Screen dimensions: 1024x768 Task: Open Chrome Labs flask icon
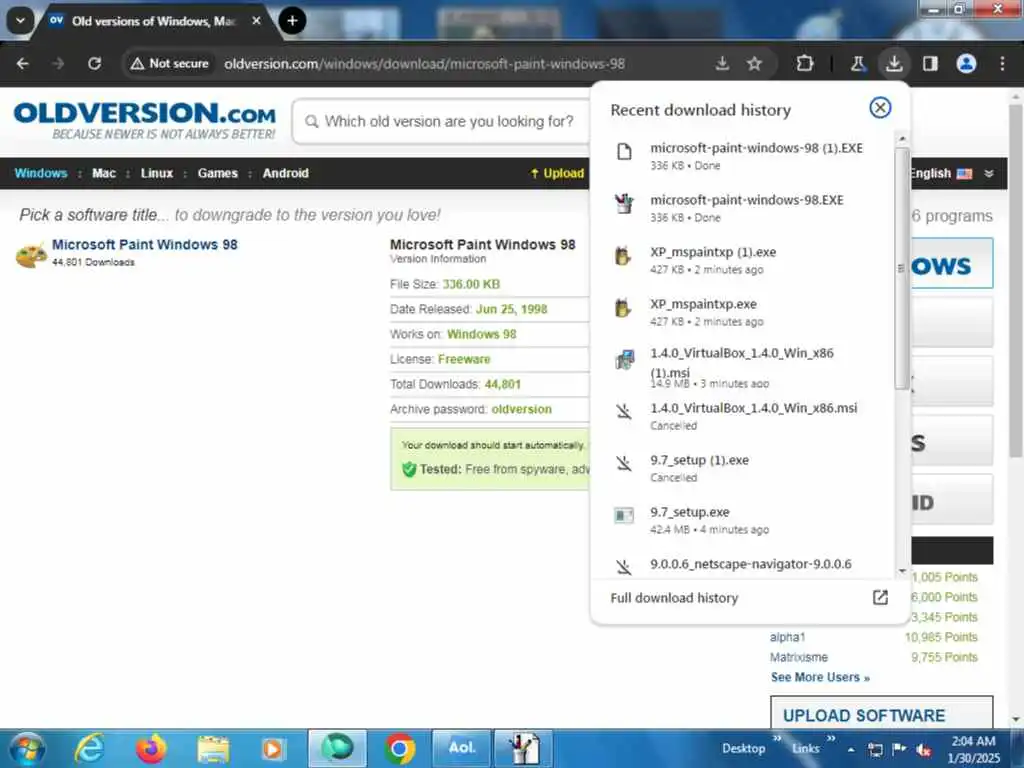(857, 63)
